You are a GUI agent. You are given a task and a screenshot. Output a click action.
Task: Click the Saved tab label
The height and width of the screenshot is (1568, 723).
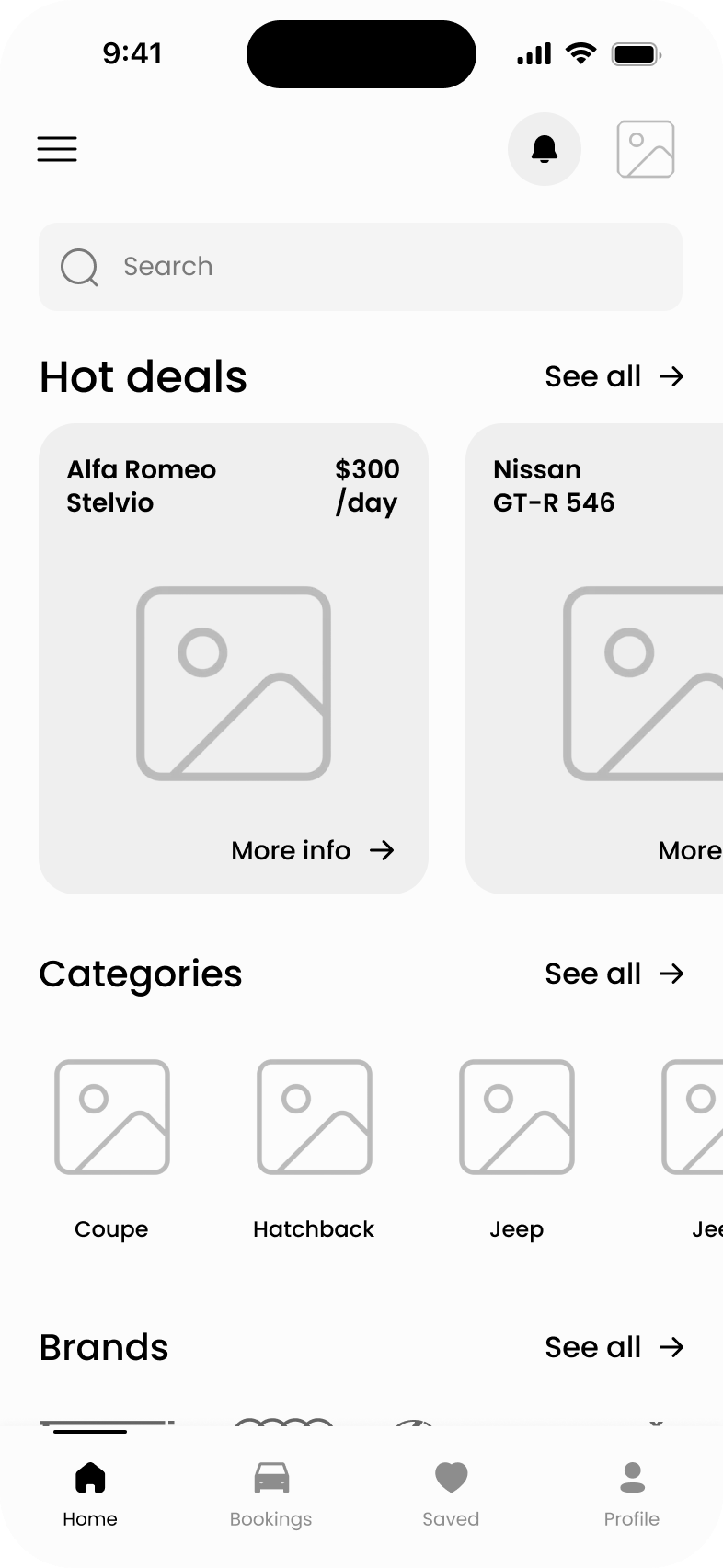(x=451, y=1519)
